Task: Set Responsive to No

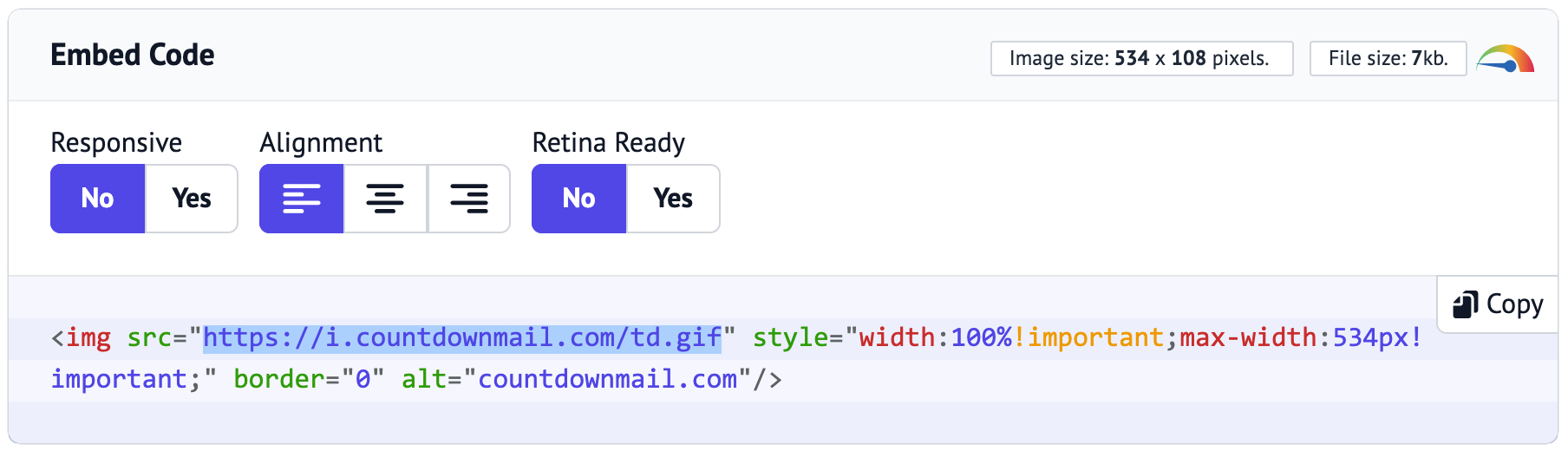Action: coord(98,199)
